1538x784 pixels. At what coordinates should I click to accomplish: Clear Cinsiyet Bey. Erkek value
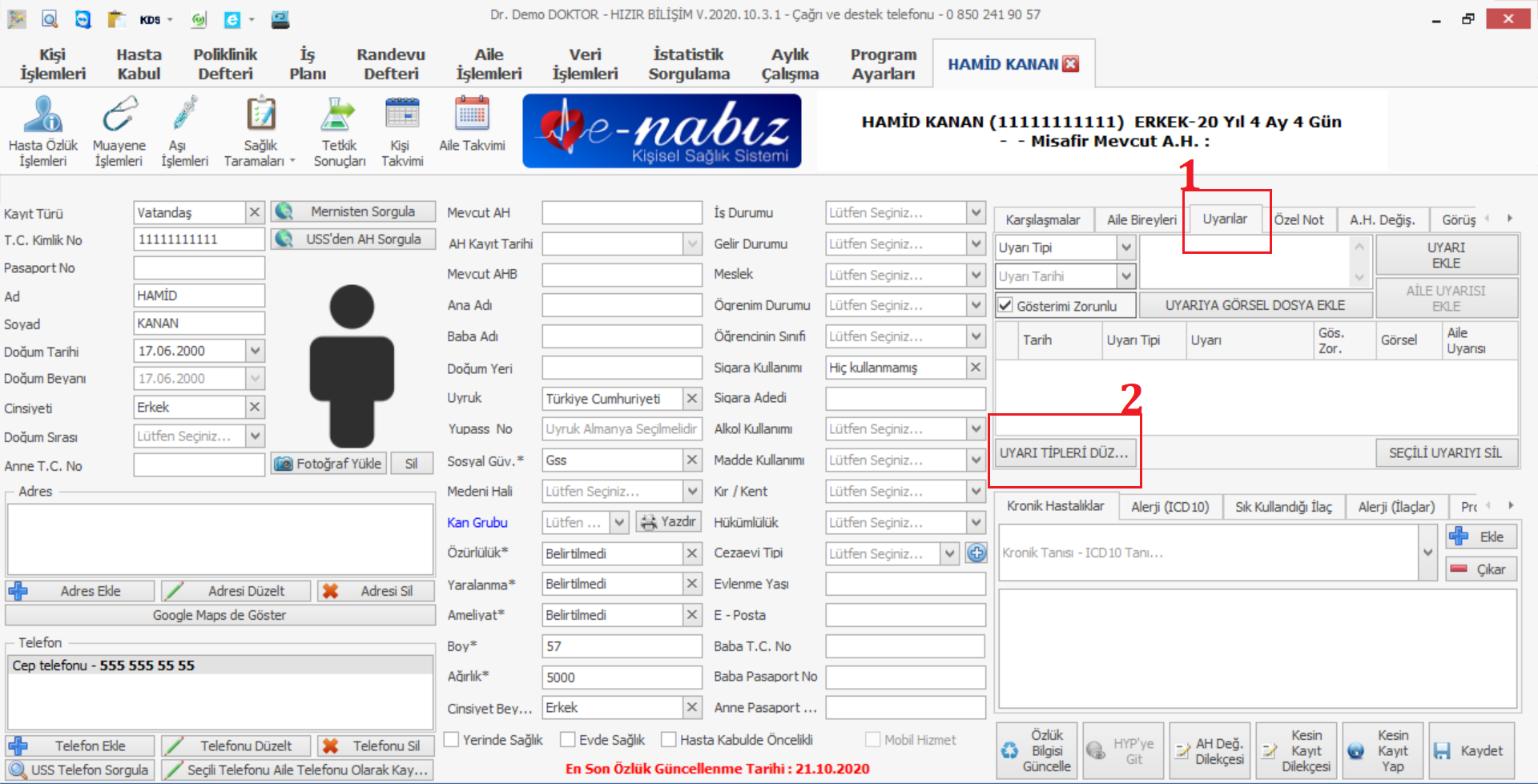click(693, 707)
